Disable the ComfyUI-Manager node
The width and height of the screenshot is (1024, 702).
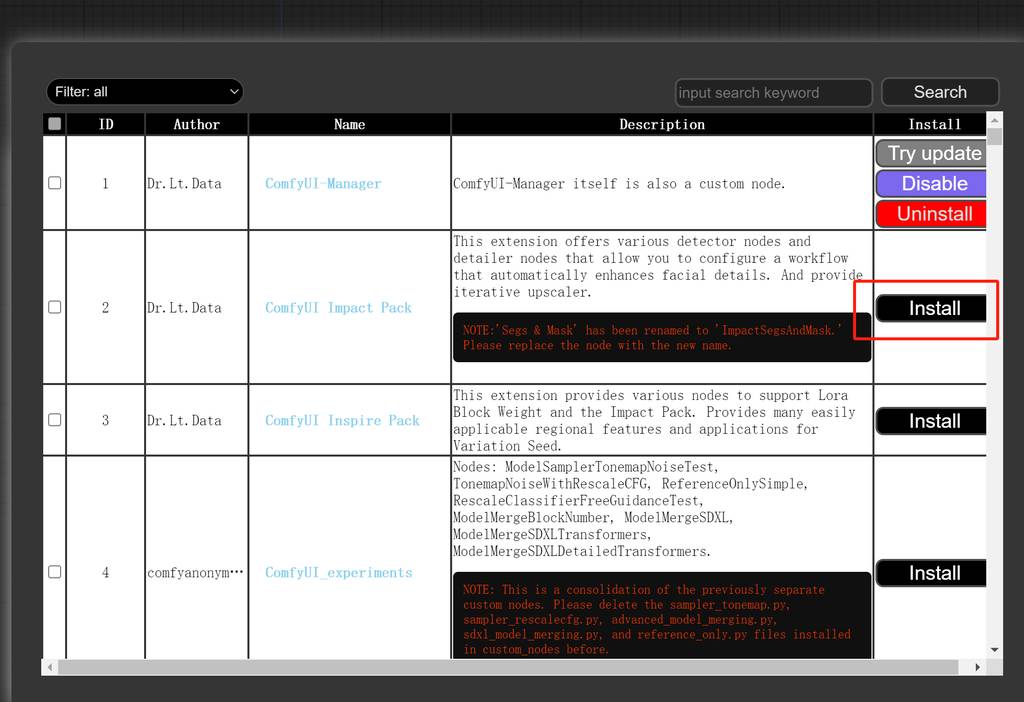[x=932, y=183]
